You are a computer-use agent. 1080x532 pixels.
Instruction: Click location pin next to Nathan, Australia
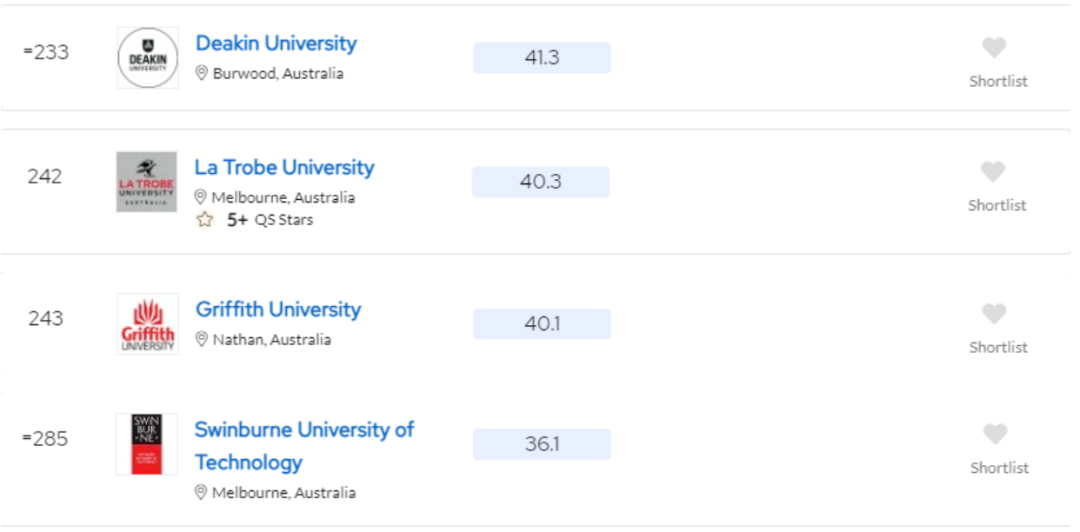point(201,340)
